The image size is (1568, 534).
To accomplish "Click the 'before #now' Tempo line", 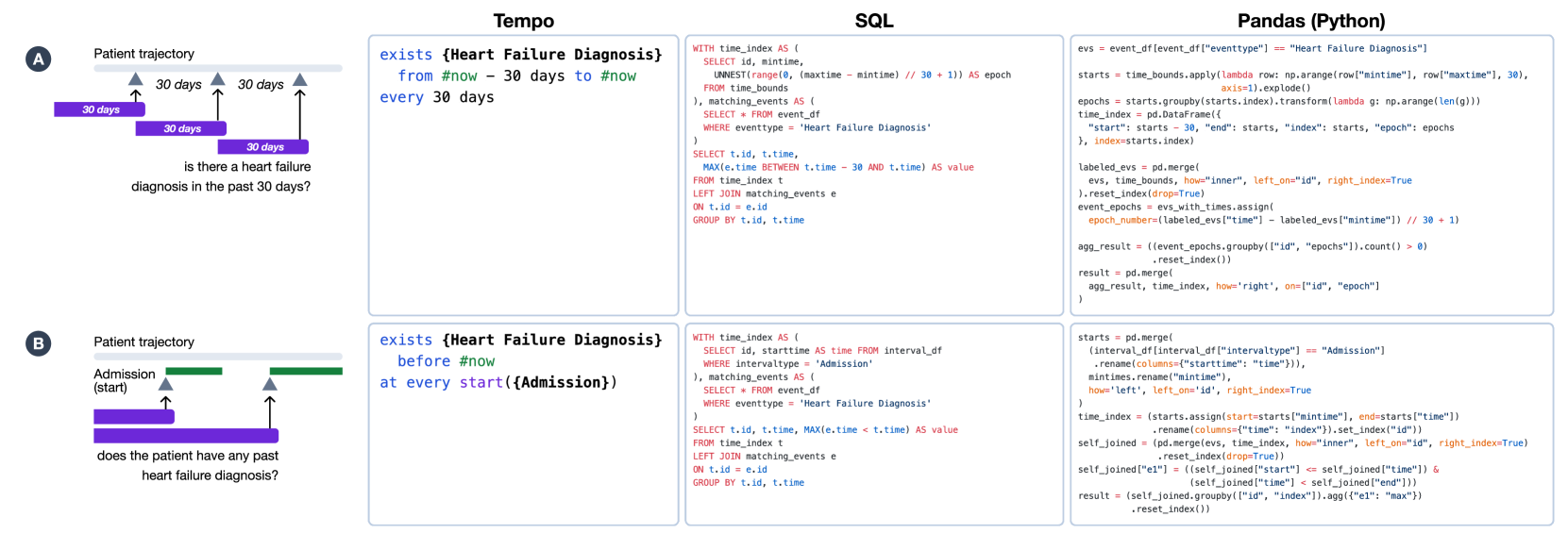I will click(x=446, y=361).
